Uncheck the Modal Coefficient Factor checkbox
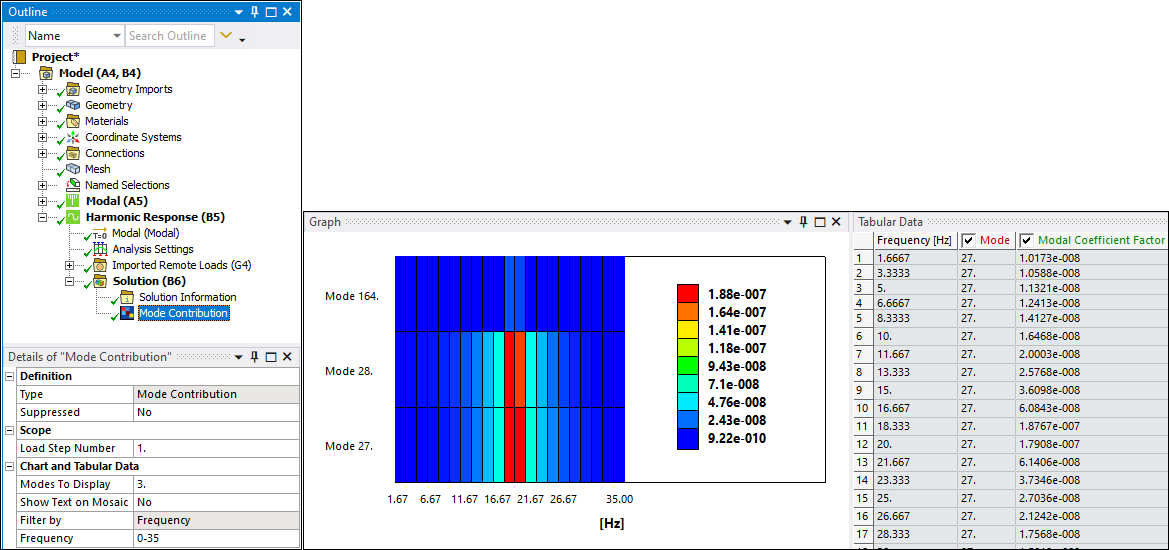Screen dimensions: 1169x550 coord(1027,240)
